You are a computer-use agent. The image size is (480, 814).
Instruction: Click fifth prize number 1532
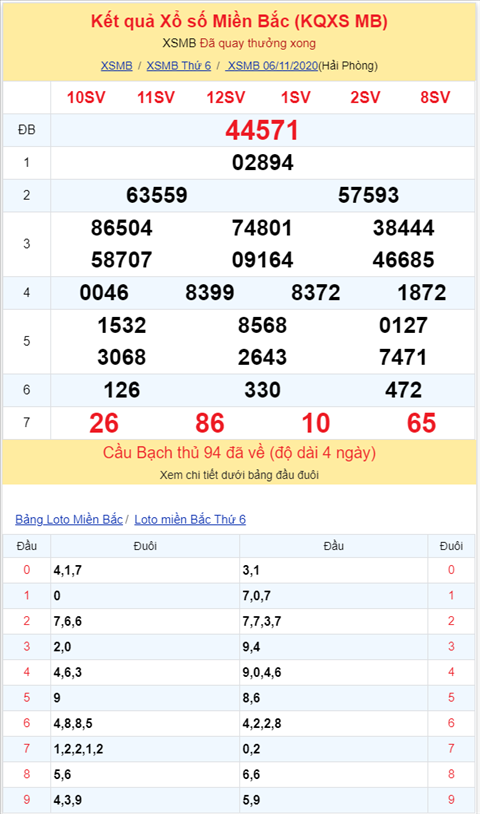point(121,325)
